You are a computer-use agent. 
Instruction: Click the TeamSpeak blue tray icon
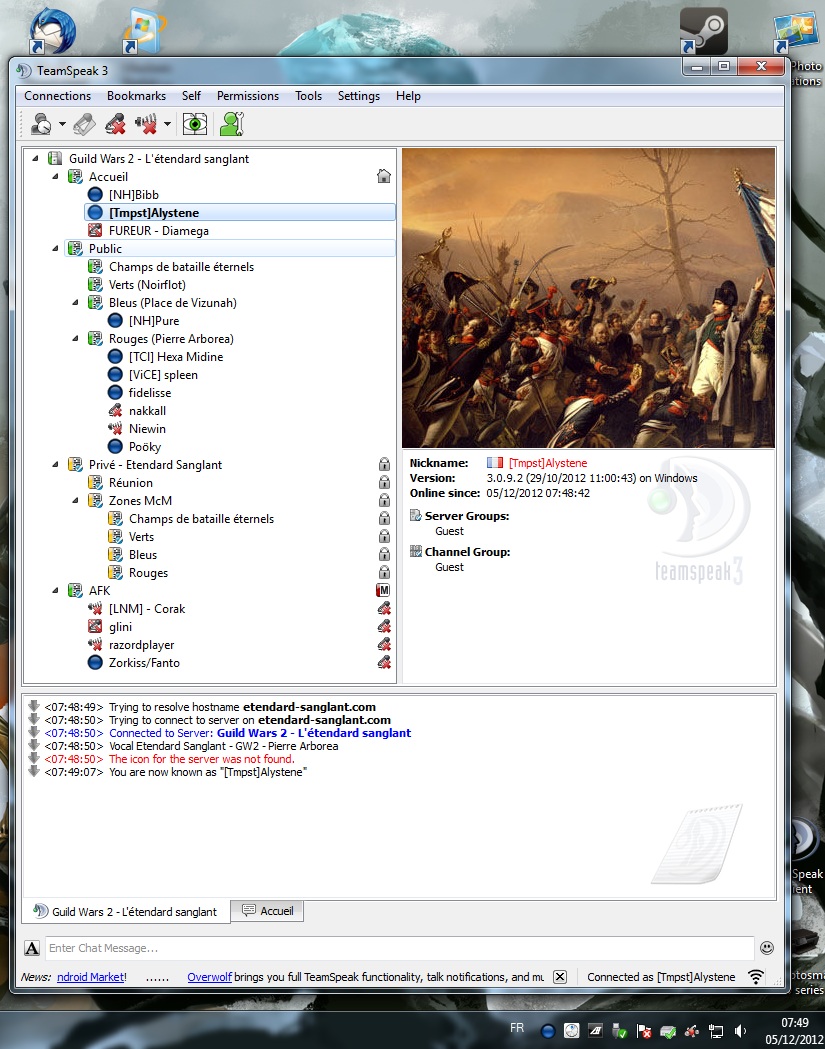(x=548, y=1031)
